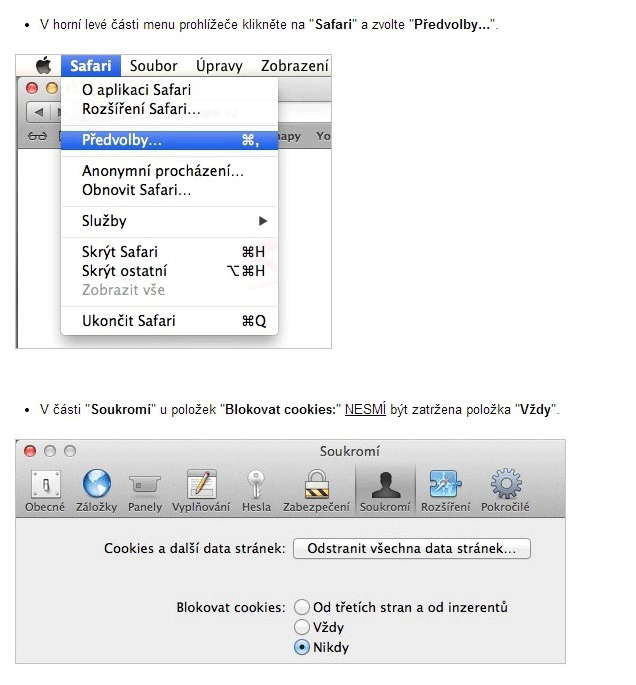The image size is (636, 685).
Task: Select the Soukromí silhouette pane
Action: click(x=385, y=491)
